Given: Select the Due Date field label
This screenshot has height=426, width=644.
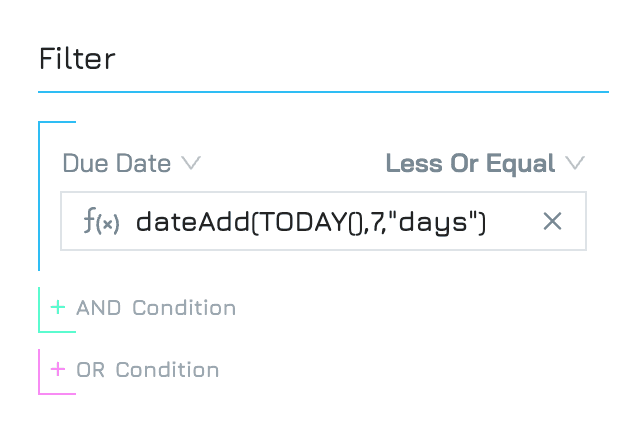Looking at the screenshot, I should tap(117, 163).
